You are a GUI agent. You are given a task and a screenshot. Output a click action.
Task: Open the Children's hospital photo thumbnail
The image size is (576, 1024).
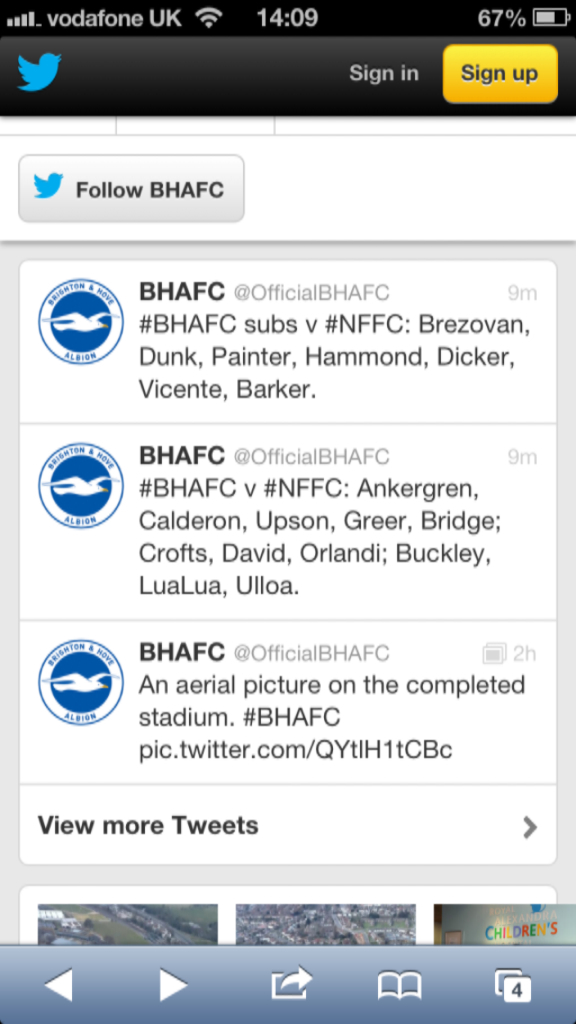coord(505,925)
